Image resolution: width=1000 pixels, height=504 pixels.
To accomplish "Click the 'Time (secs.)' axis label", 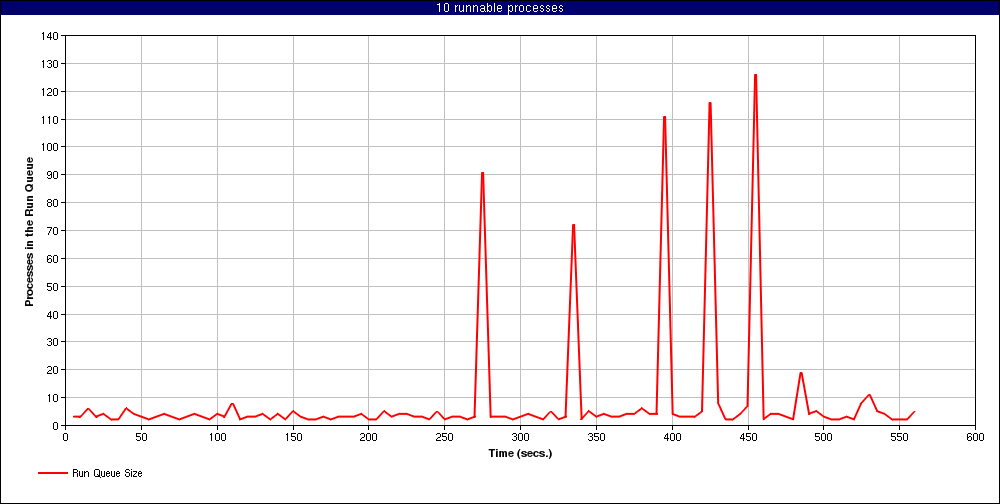I will (x=520, y=454).
